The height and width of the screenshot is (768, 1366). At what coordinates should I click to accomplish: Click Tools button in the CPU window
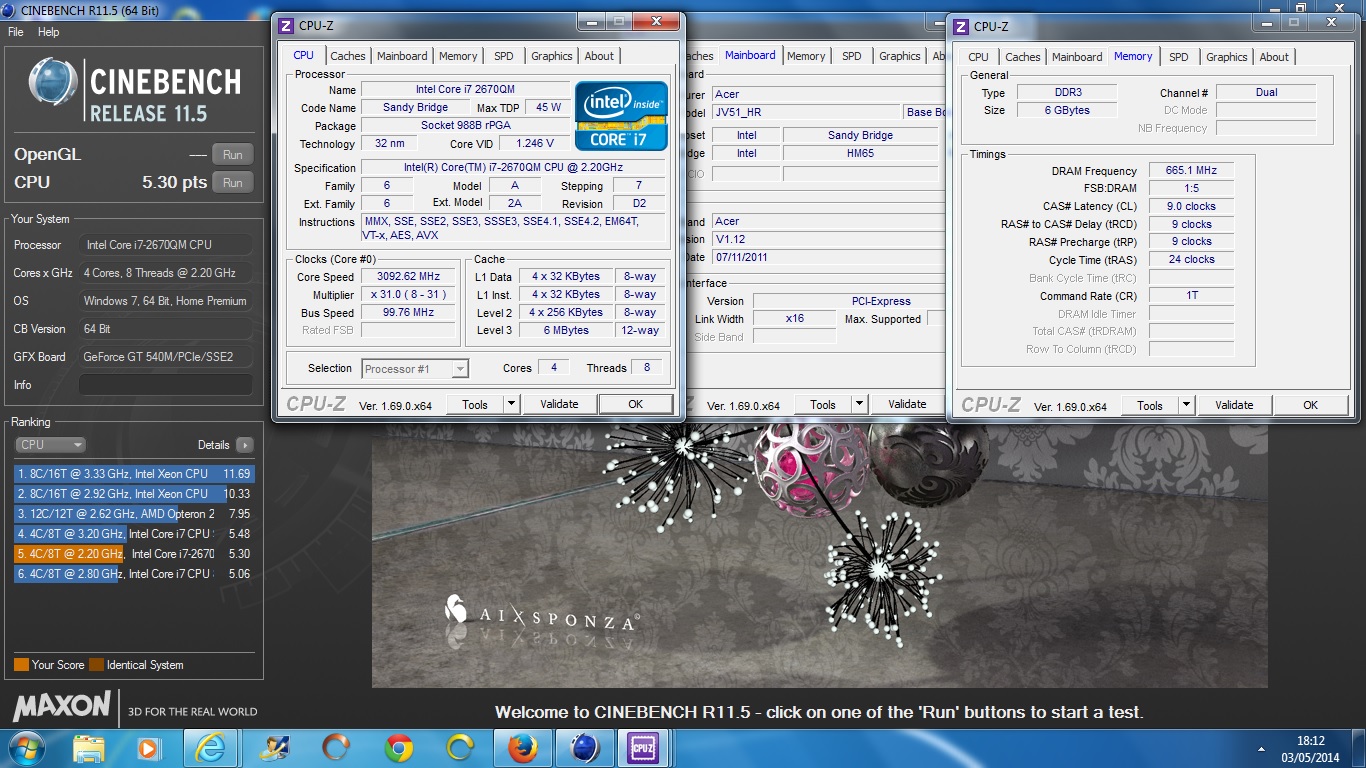[x=475, y=404]
